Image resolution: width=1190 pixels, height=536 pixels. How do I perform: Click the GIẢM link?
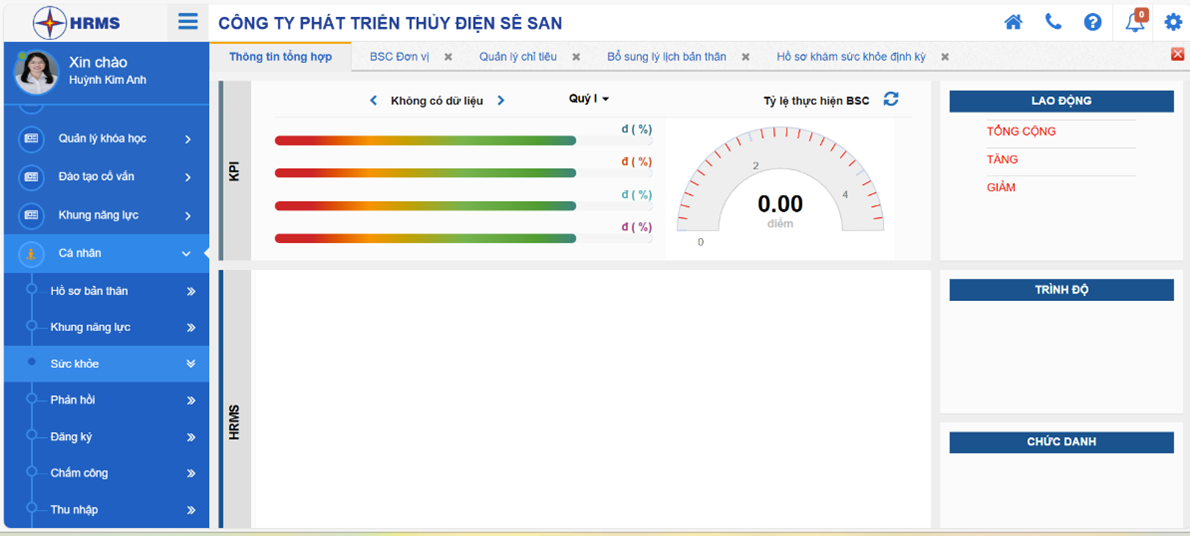[1001, 188]
